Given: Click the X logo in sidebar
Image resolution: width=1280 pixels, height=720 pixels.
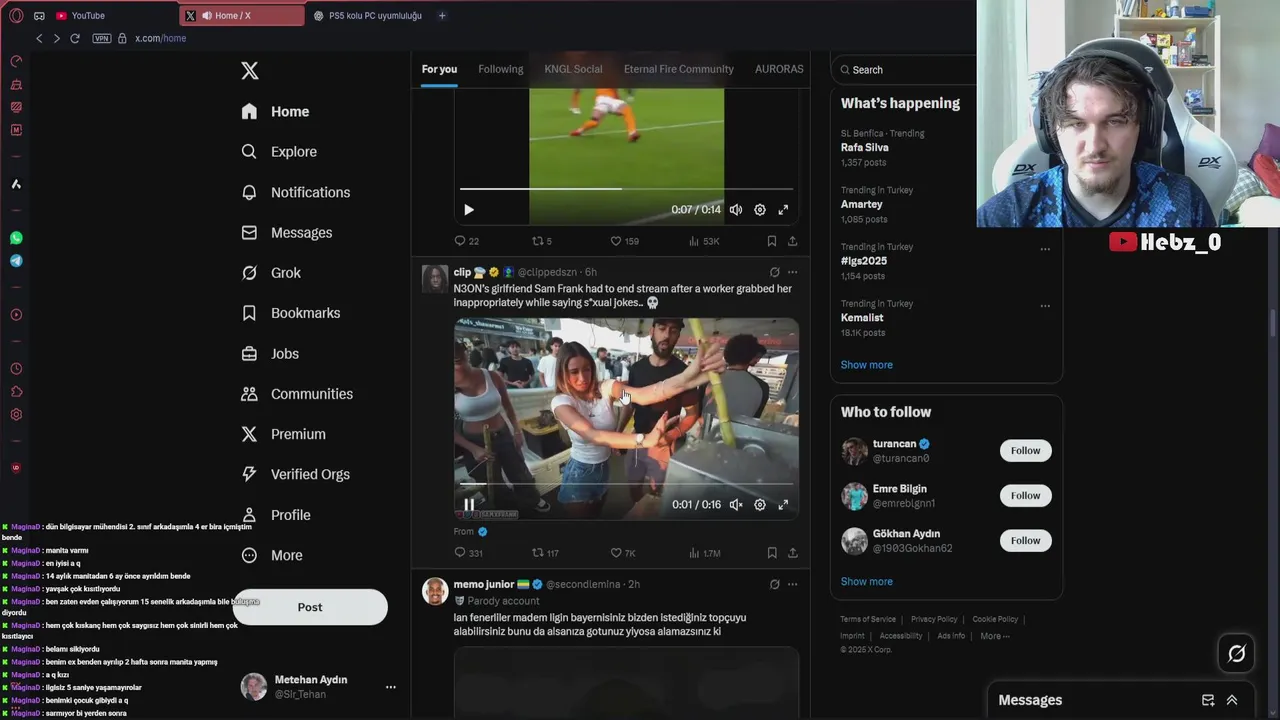Looking at the screenshot, I should click(250, 70).
